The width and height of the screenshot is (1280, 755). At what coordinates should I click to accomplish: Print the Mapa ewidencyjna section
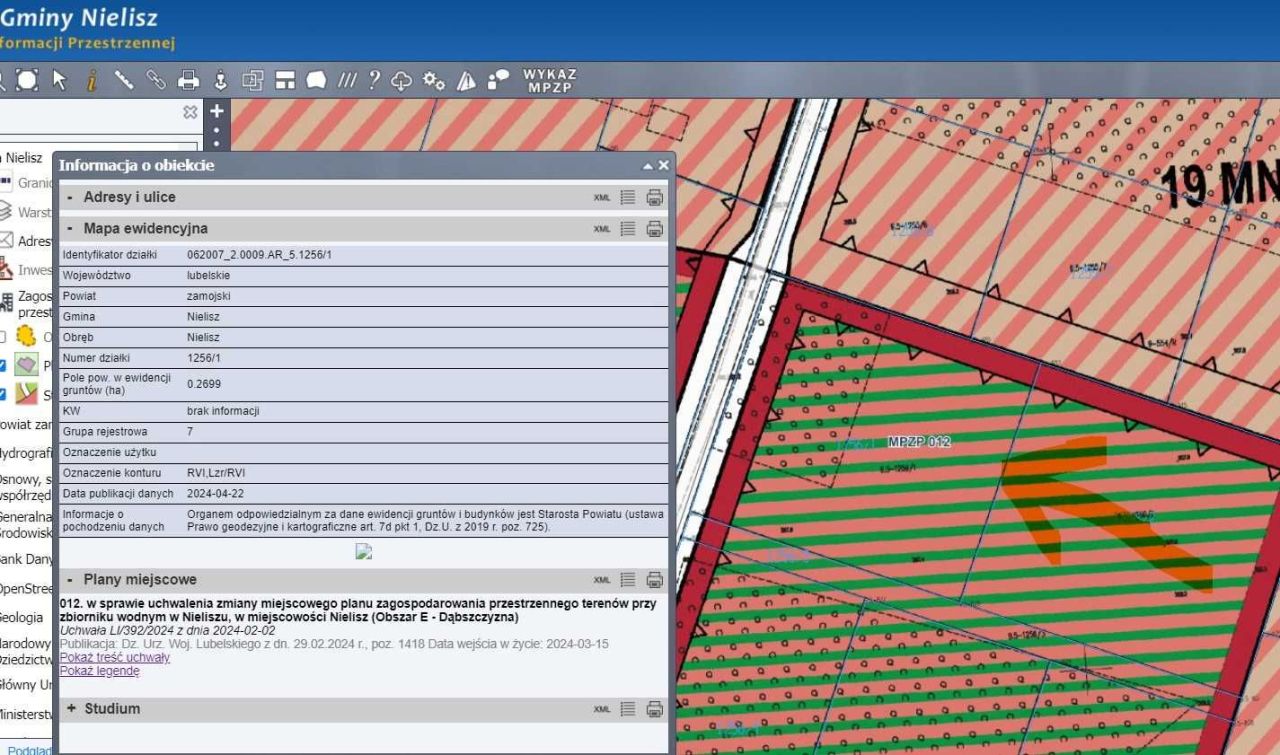(655, 229)
